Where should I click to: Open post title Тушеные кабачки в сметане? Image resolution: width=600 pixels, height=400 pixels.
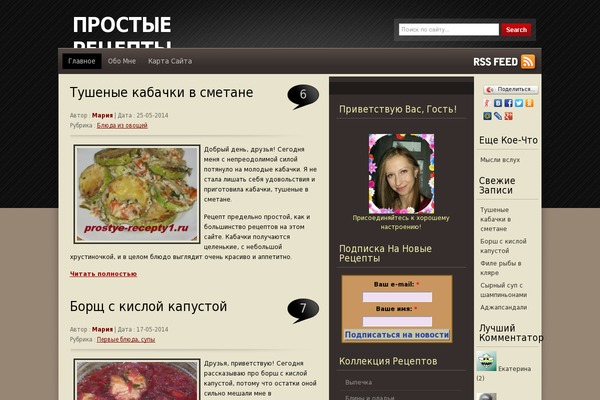(161, 93)
